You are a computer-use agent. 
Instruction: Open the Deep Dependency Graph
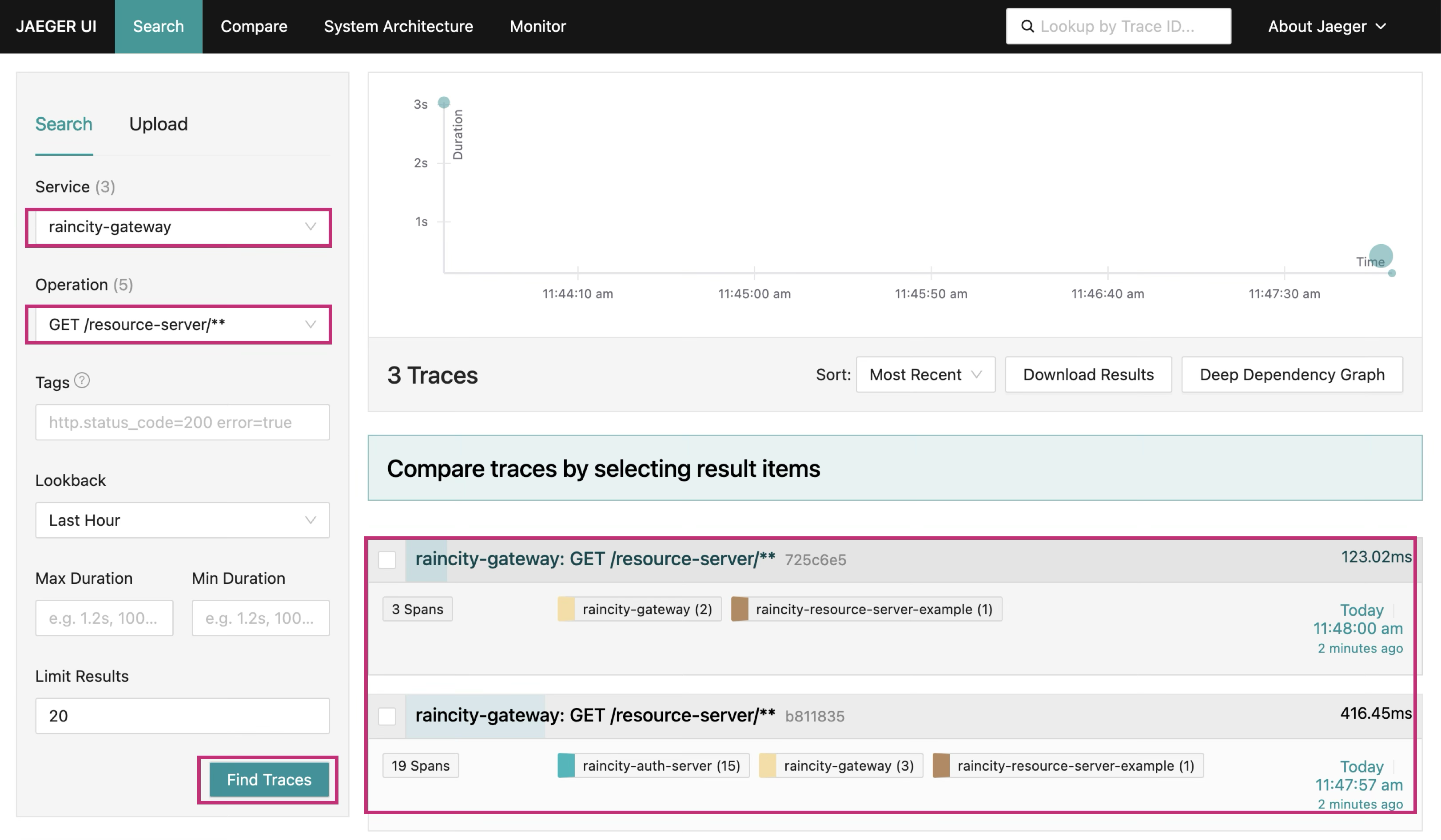pyautogui.click(x=1292, y=374)
